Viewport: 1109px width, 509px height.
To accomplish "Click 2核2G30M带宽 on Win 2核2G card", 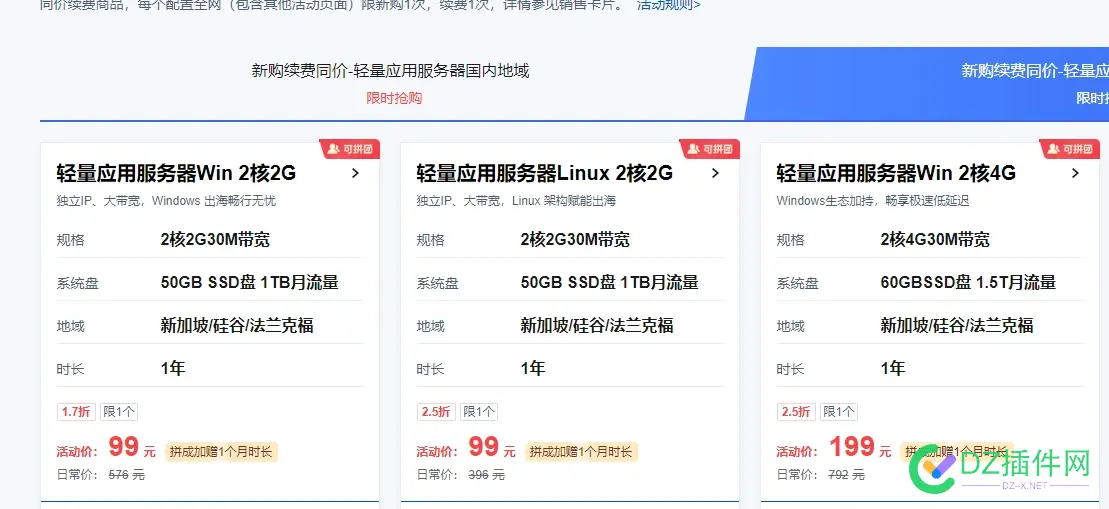I will [x=215, y=240].
